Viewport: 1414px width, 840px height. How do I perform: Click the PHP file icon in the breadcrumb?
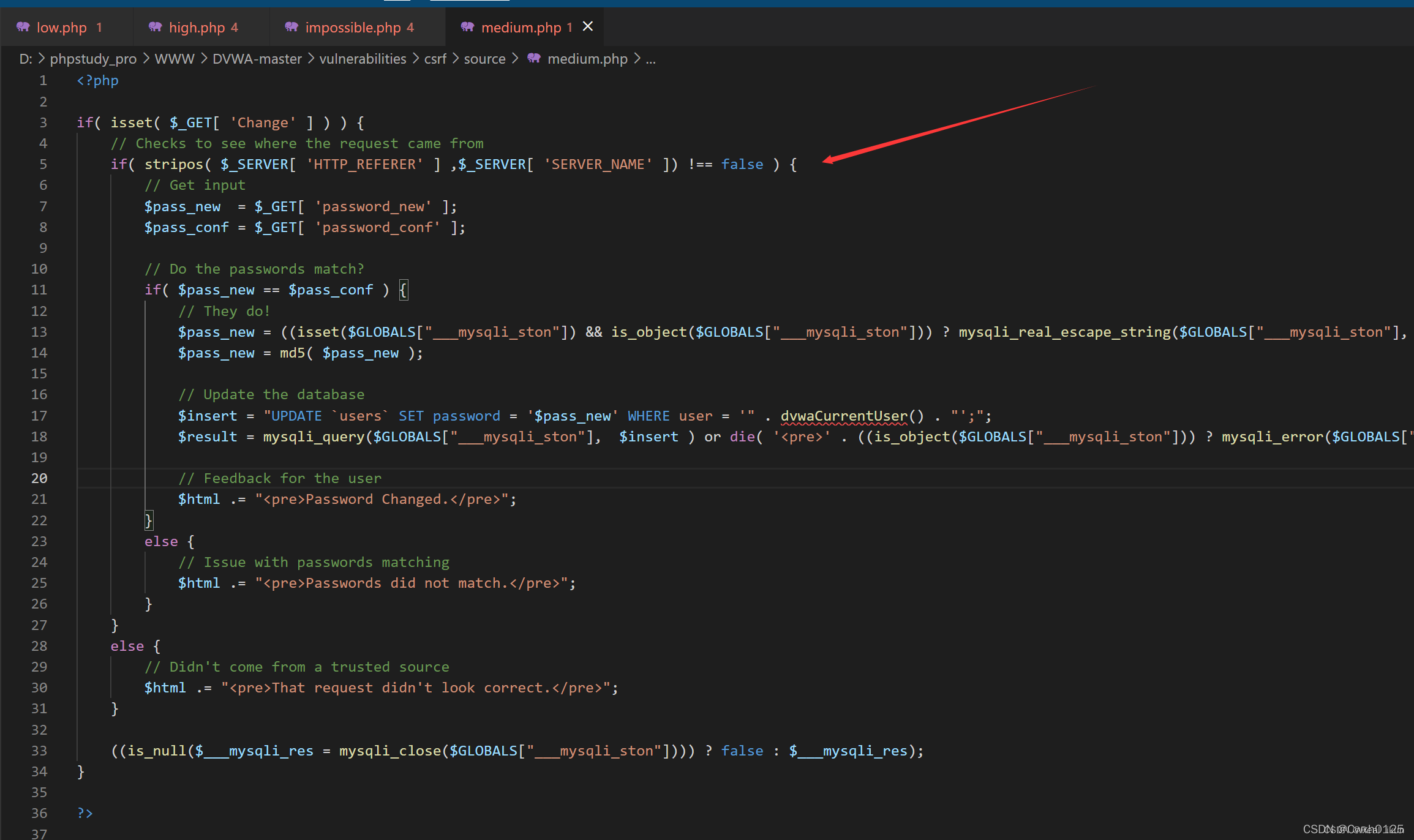click(x=534, y=59)
